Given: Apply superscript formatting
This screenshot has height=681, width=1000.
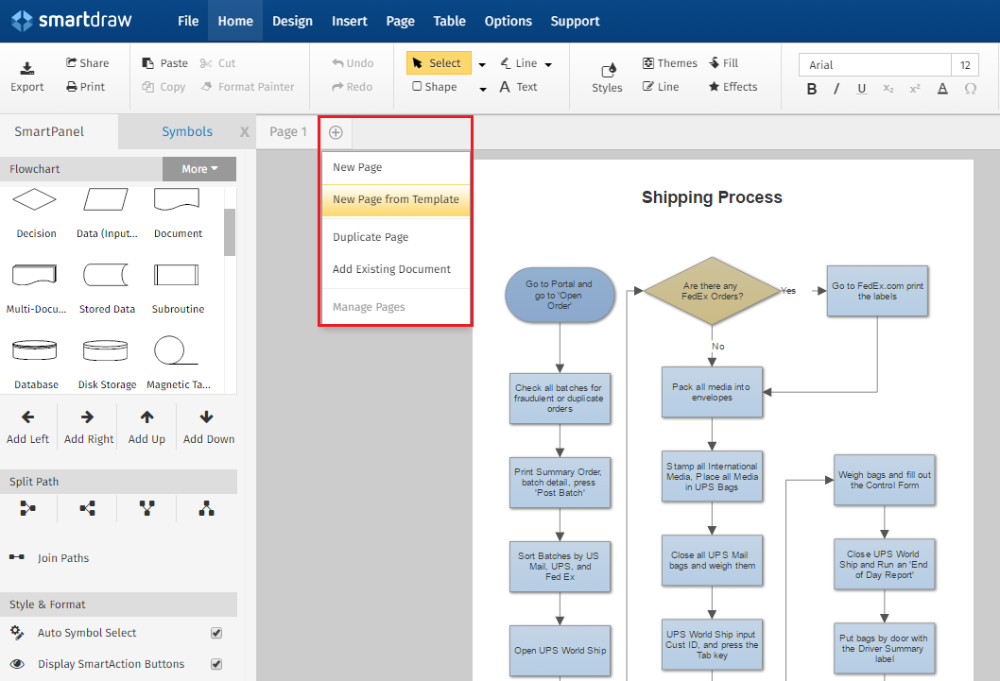Looking at the screenshot, I should [915, 89].
